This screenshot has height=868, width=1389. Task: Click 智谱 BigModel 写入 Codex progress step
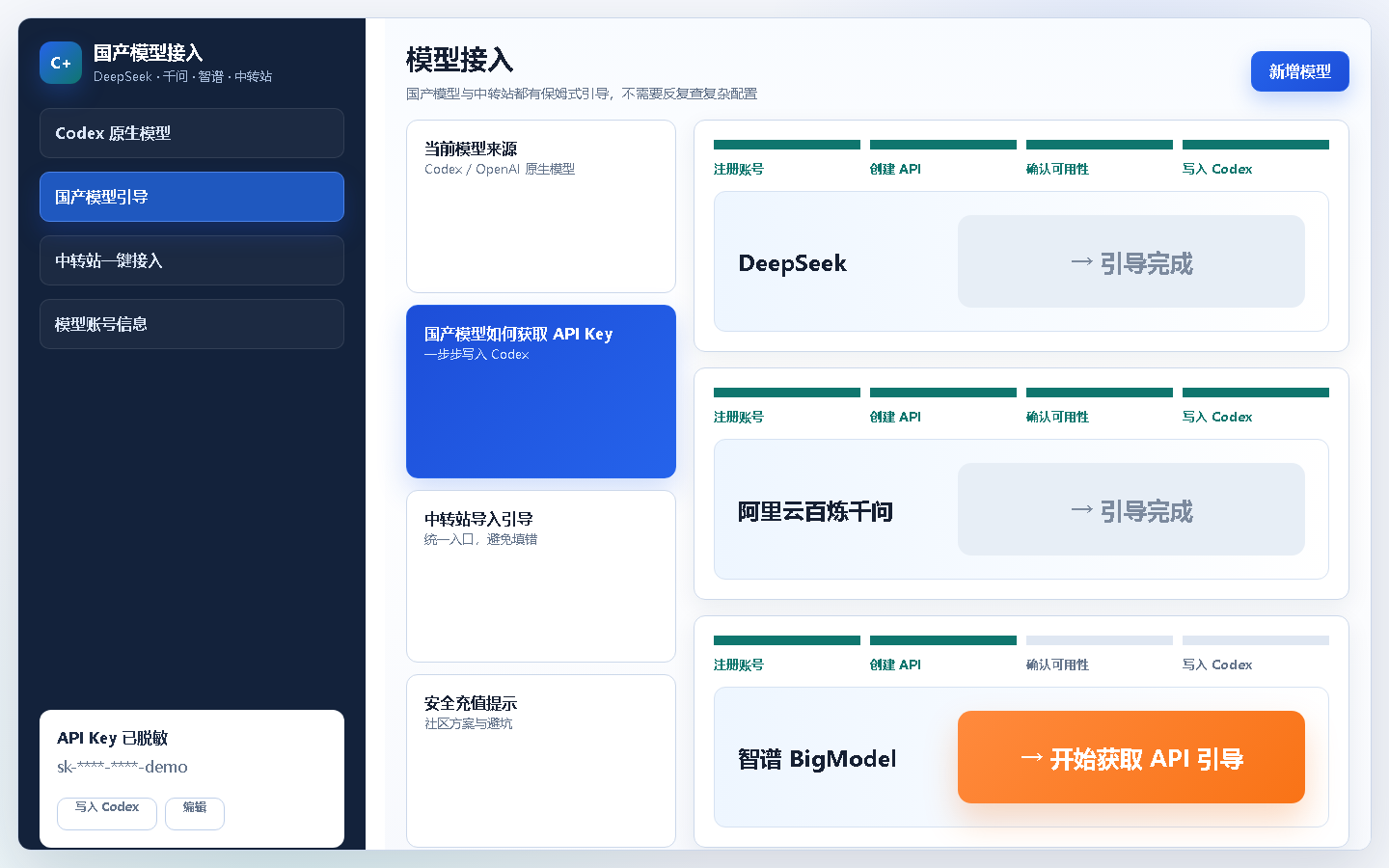pos(1256,654)
